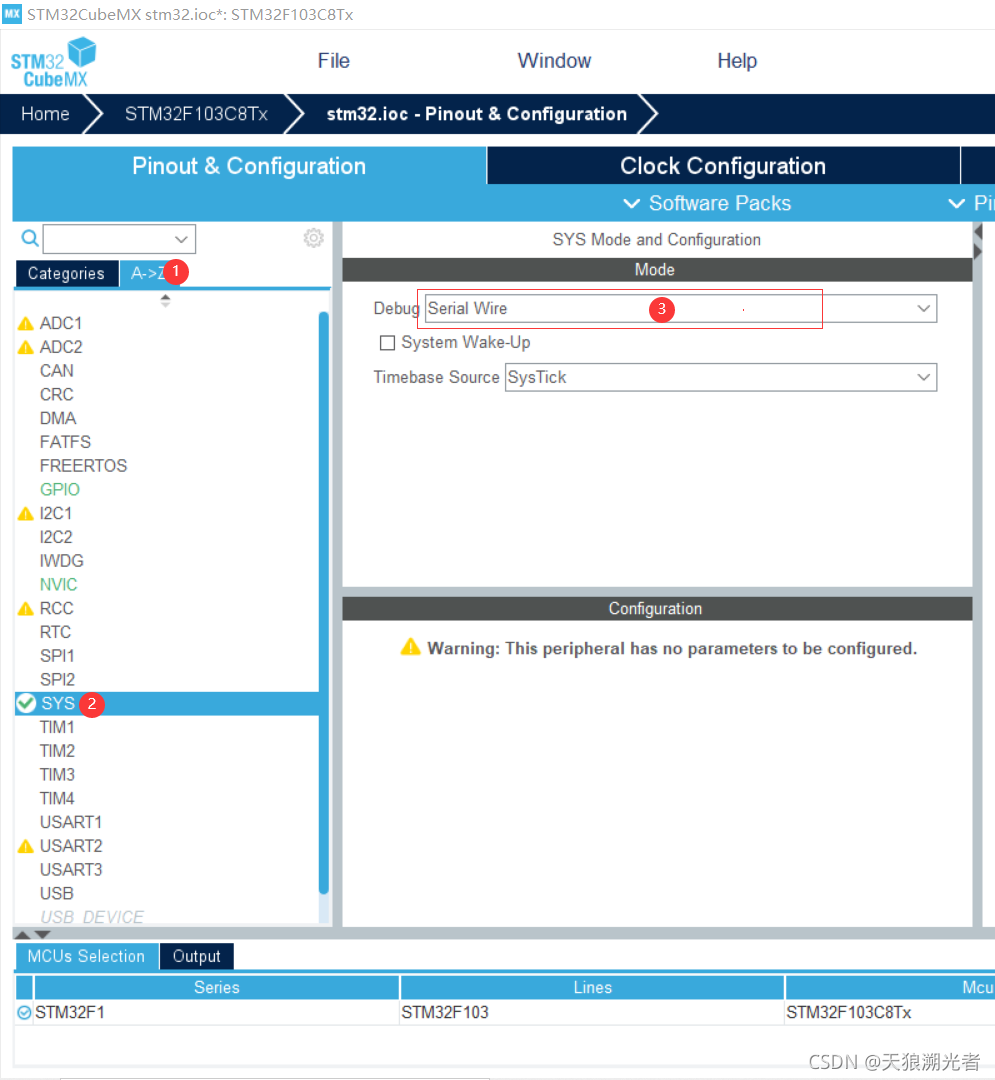Image resolution: width=995 pixels, height=1080 pixels.
Task: Click the STM32F1 row selection icon
Action: point(24,1012)
